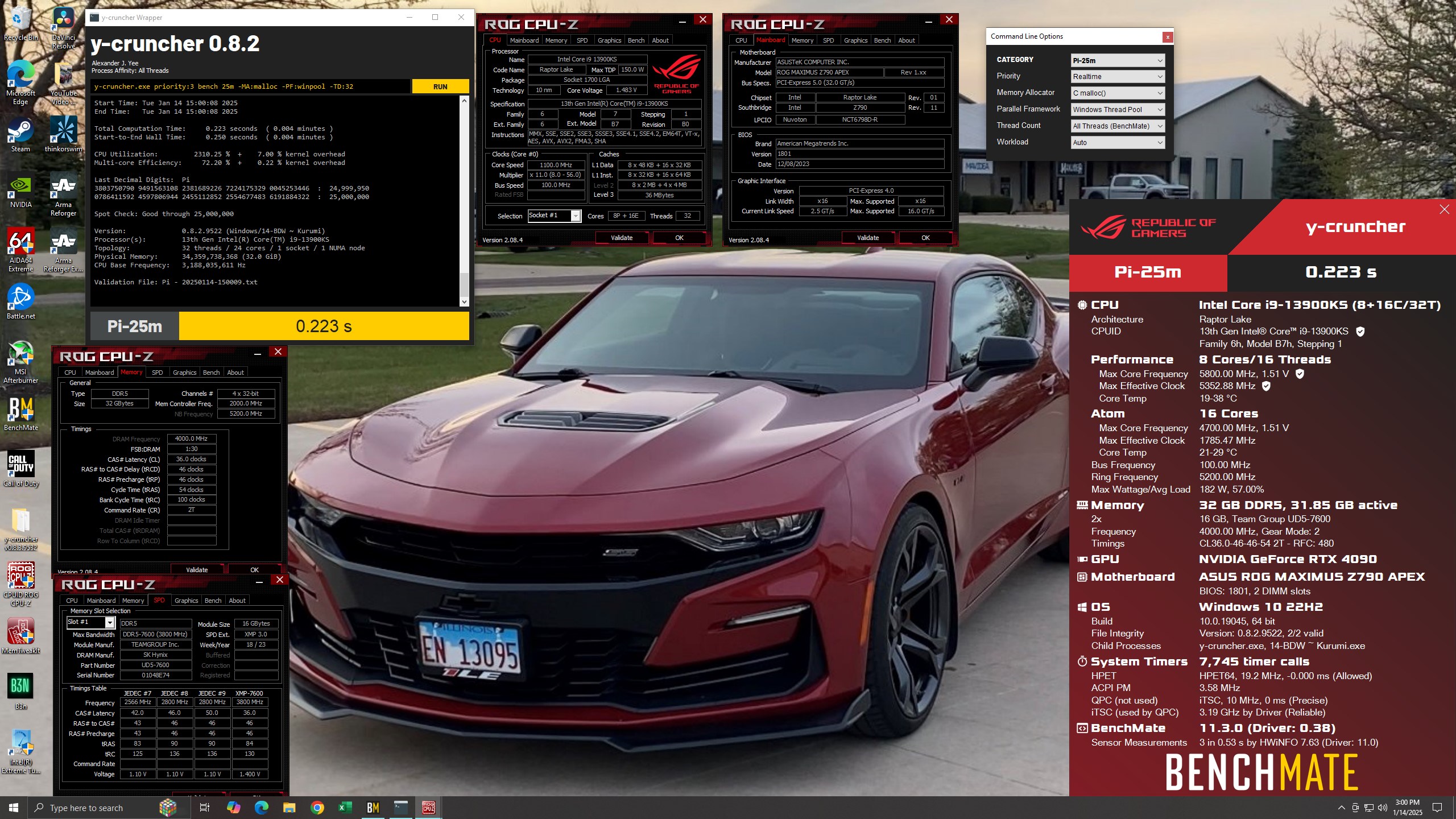Open the Slot #1 memory slot dropdown

[90, 622]
